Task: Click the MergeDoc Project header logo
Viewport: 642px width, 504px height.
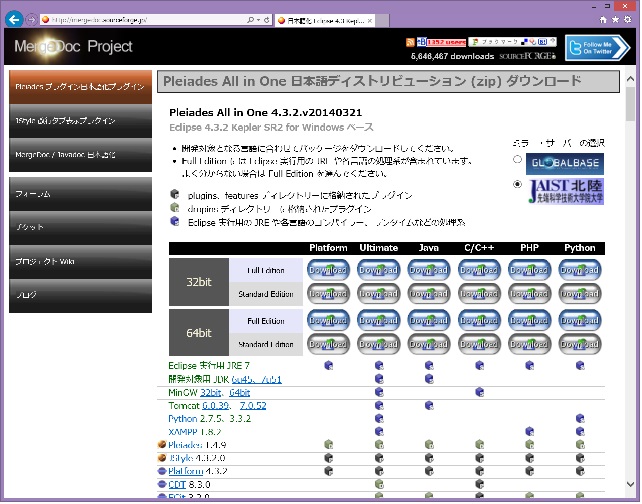Action: coord(73,47)
